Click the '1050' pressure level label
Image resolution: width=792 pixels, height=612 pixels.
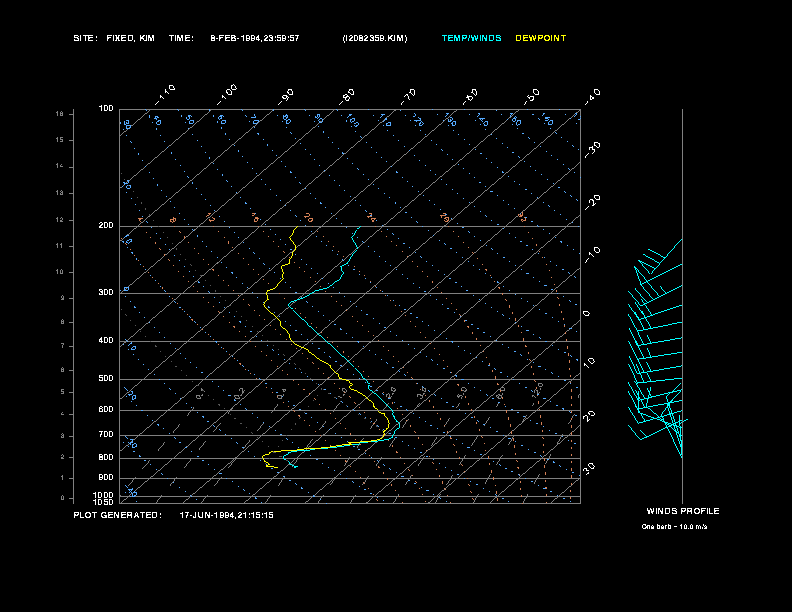click(103, 502)
